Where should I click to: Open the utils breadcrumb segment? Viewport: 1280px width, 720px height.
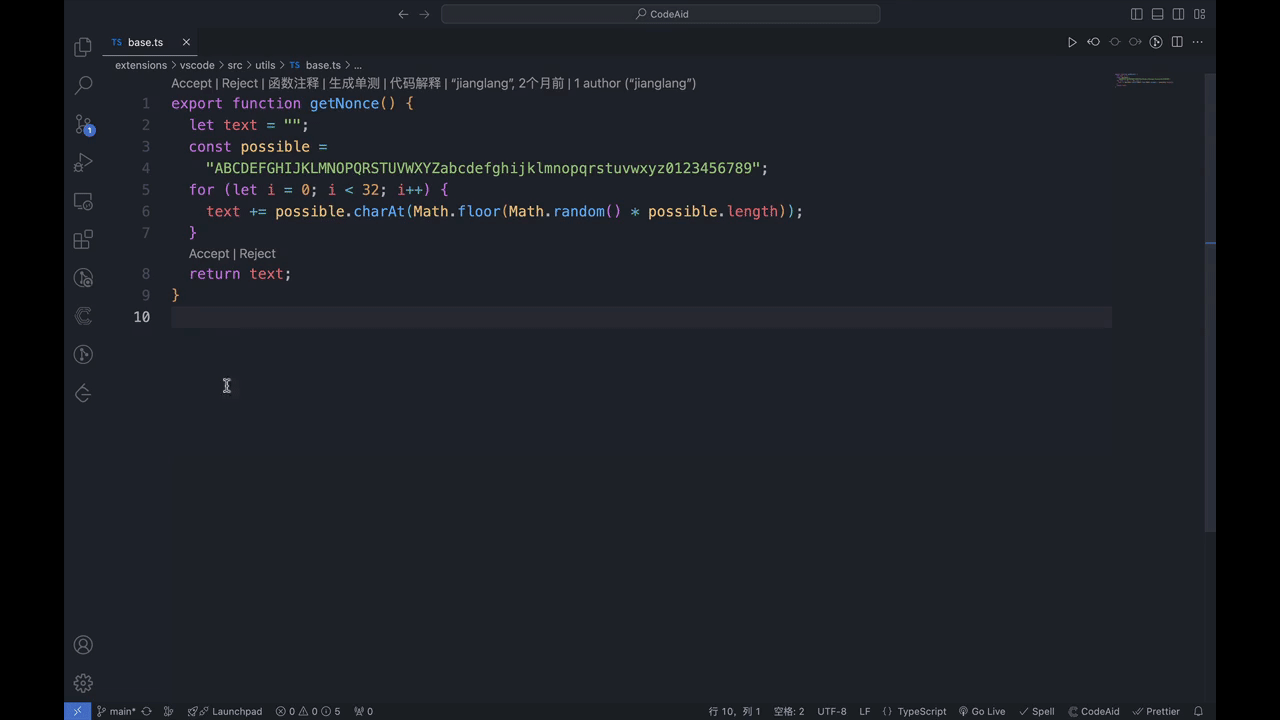(265, 65)
